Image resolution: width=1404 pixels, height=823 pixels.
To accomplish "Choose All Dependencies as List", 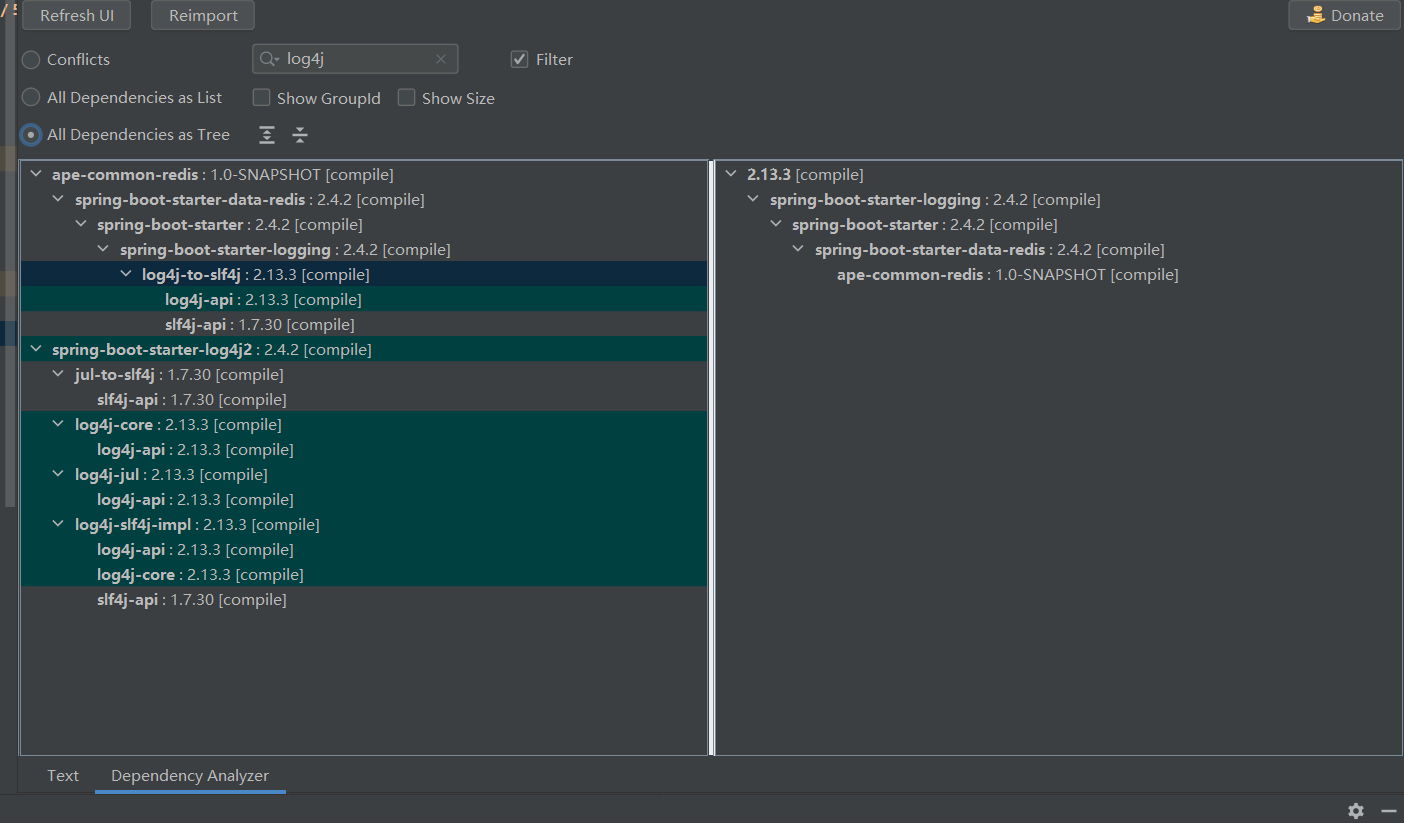I will pos(32,97).
